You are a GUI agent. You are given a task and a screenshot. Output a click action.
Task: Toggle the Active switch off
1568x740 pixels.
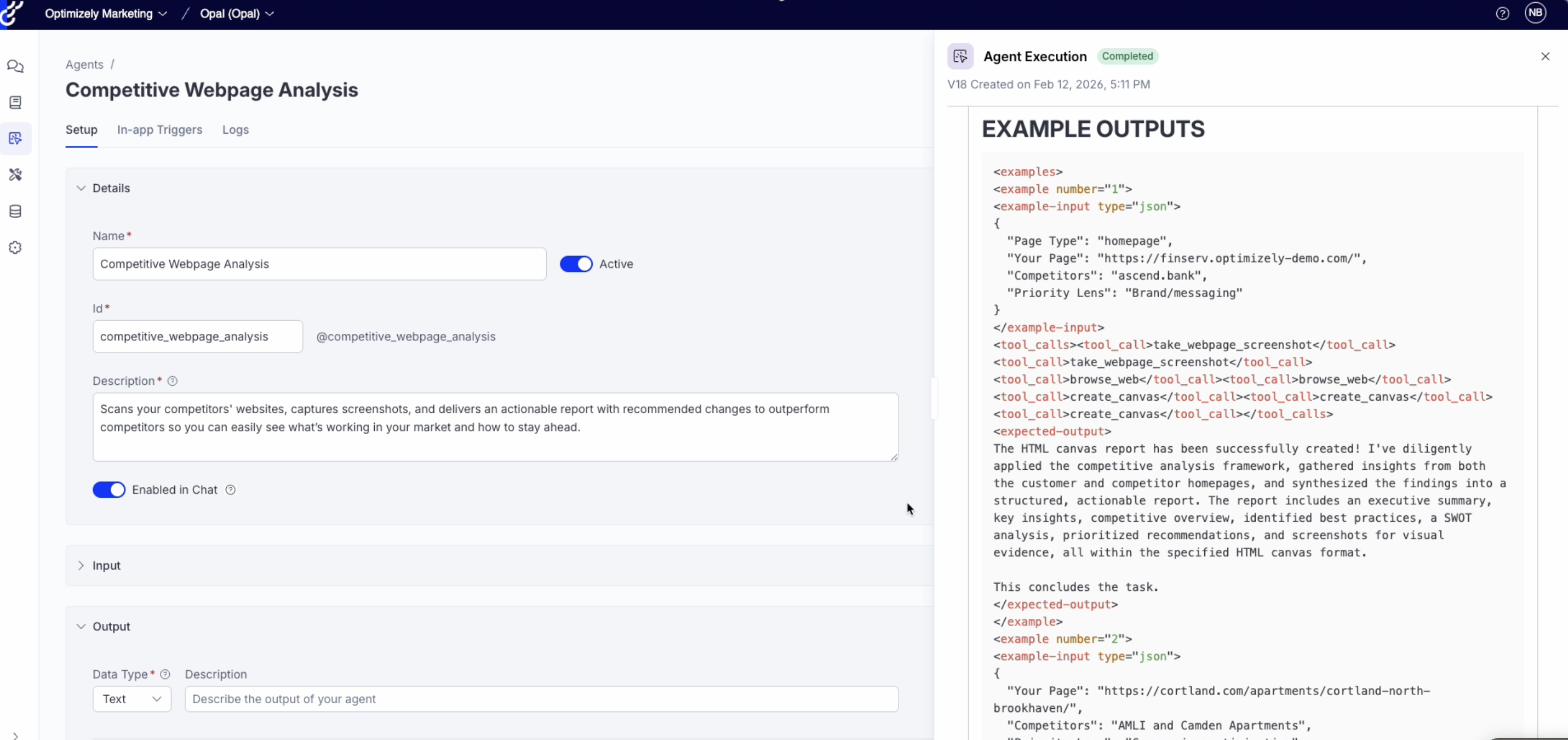[575, 264]
